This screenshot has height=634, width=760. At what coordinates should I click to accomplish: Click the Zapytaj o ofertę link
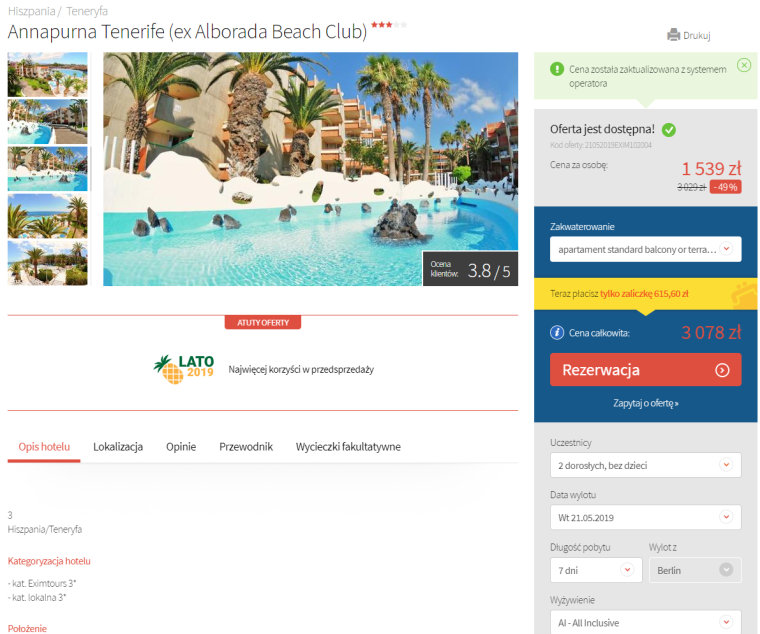(645, 403)
